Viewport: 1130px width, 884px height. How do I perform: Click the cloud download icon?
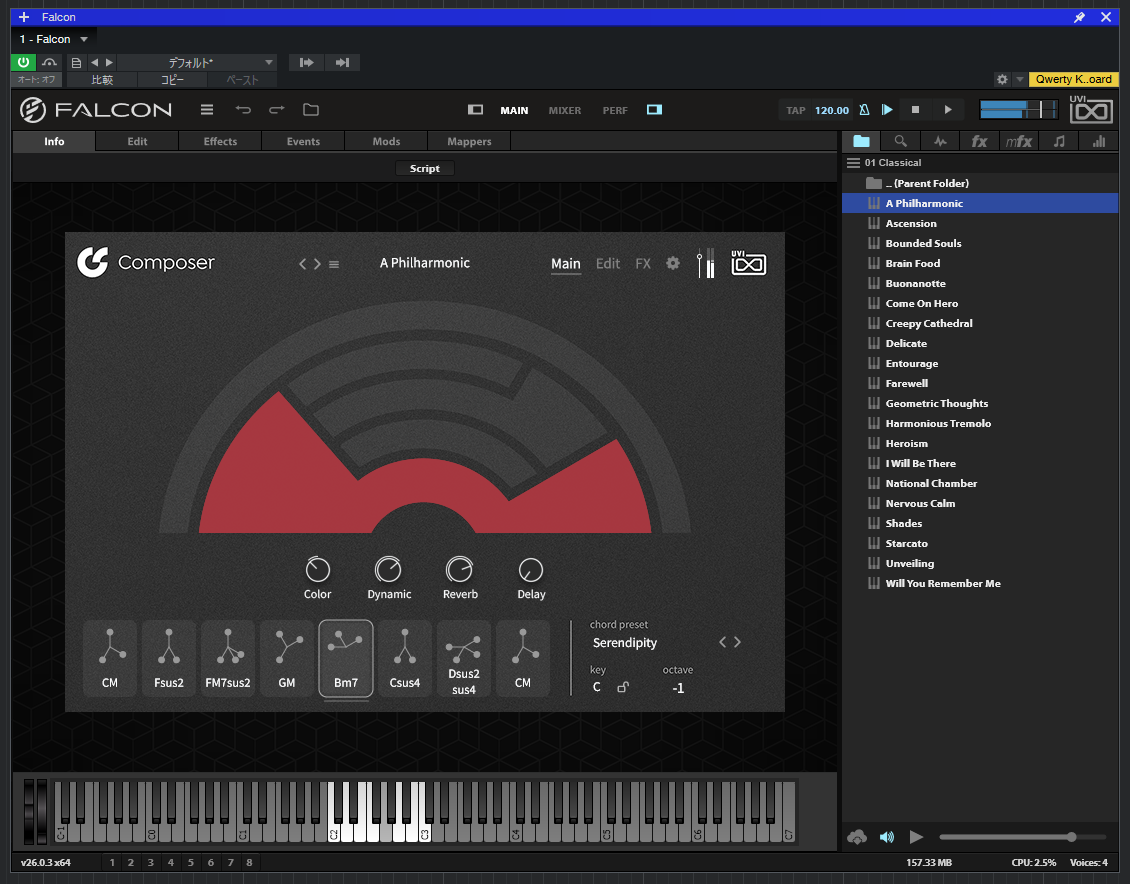pyautogui.click(x=857, y=837)
